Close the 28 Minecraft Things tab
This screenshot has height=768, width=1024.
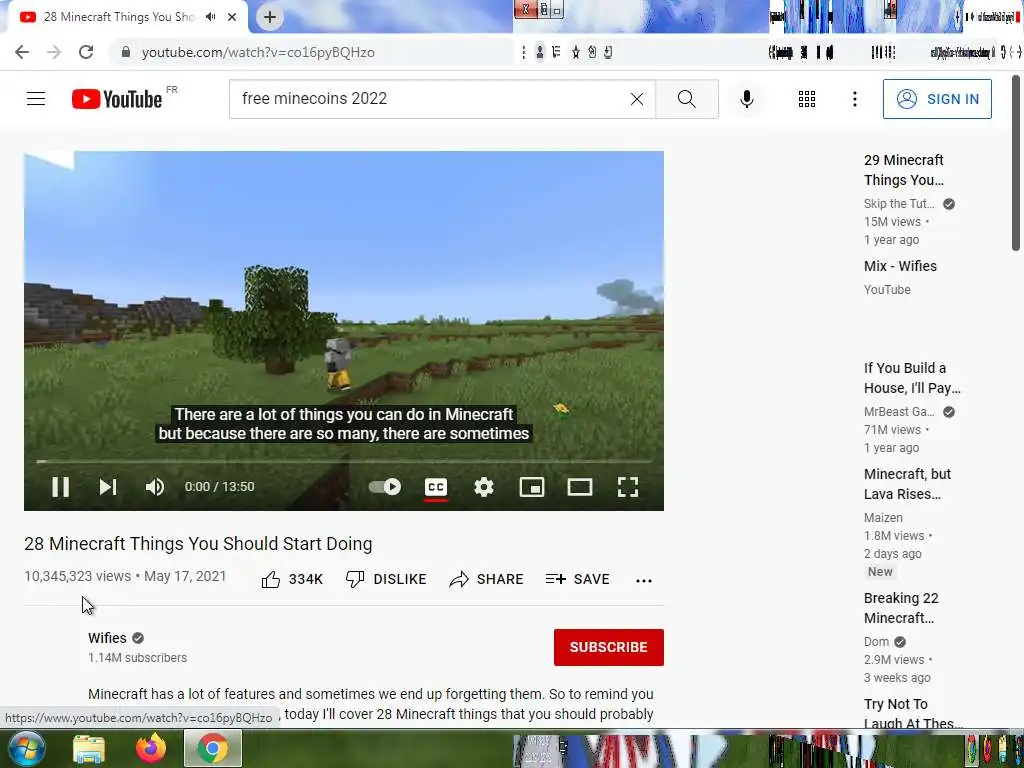click(x=232, y=17)
